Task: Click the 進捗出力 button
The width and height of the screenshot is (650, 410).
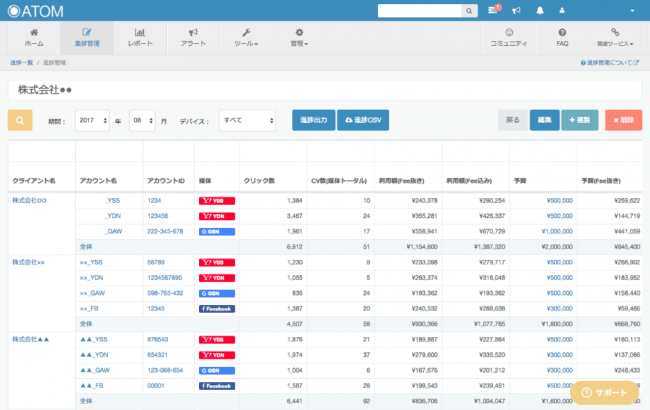Action: tap(313, 121)
